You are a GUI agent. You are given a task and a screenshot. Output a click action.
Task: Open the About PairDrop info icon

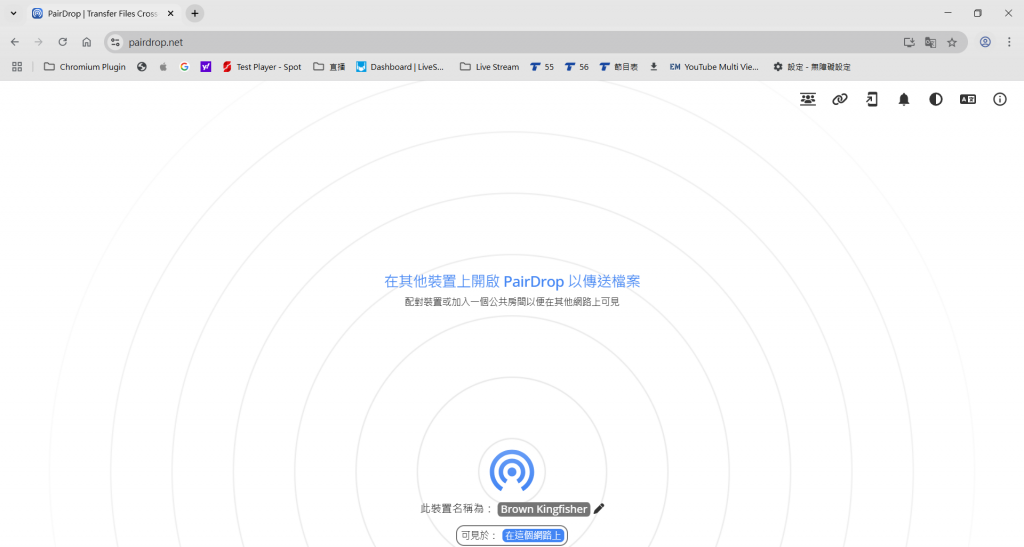[1000, 99]
